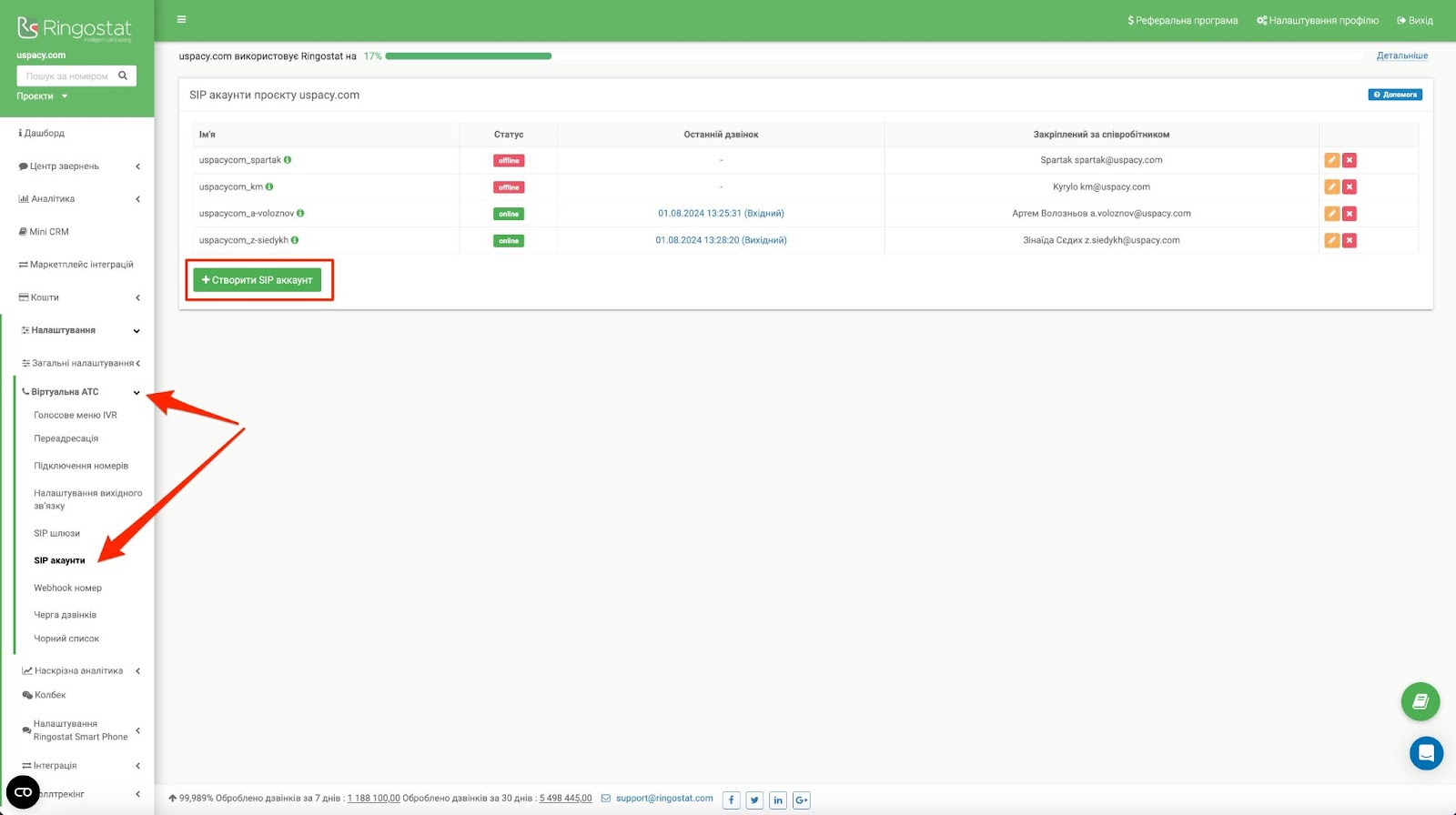Viewport: 1456px width, 815px height.
Task: Open LinkedIn icon in footer
Action: (778, 800)
